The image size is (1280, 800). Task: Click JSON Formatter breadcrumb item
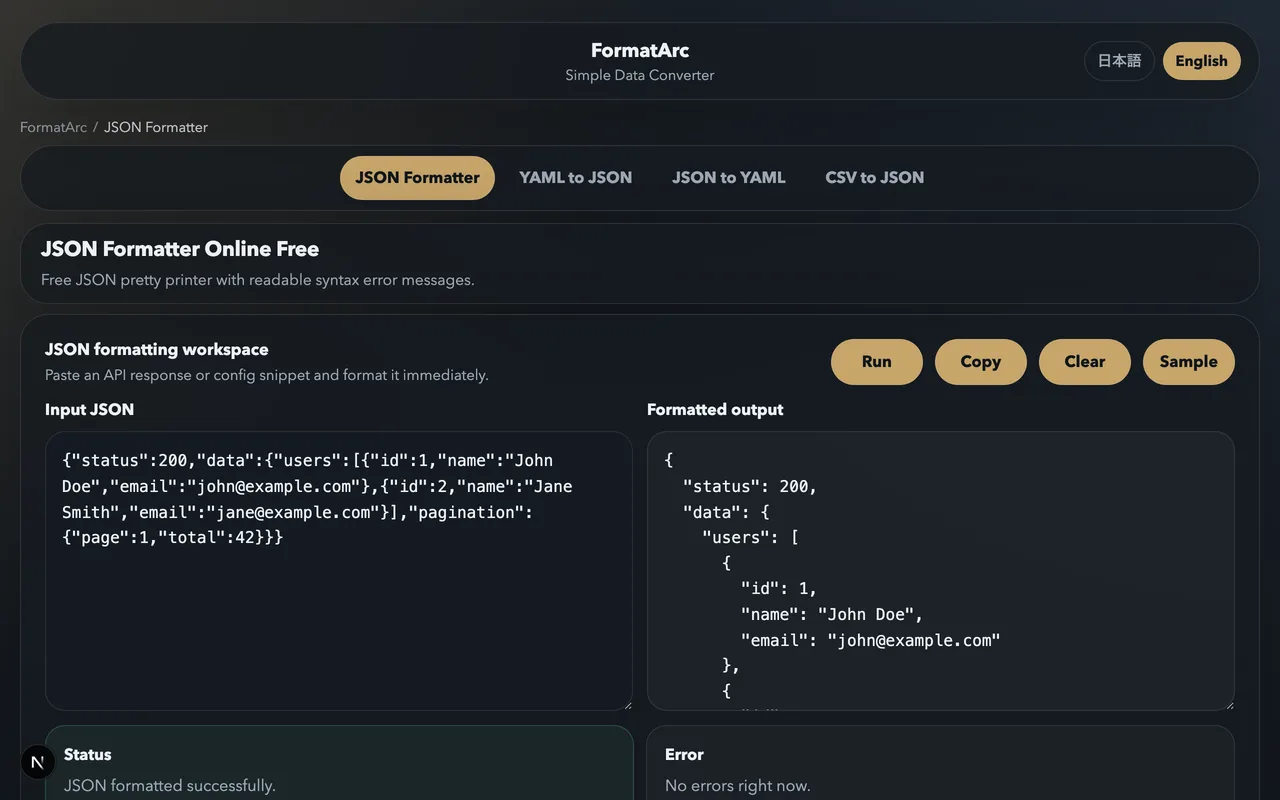click(156, 127)
